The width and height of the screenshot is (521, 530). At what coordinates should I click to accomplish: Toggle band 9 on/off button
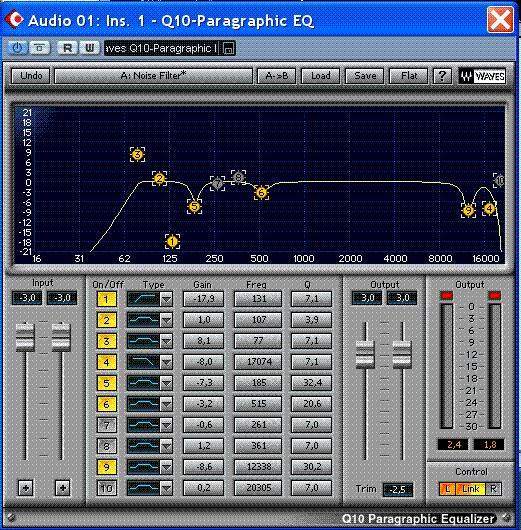pyautogui.click(x=106, y=467)
